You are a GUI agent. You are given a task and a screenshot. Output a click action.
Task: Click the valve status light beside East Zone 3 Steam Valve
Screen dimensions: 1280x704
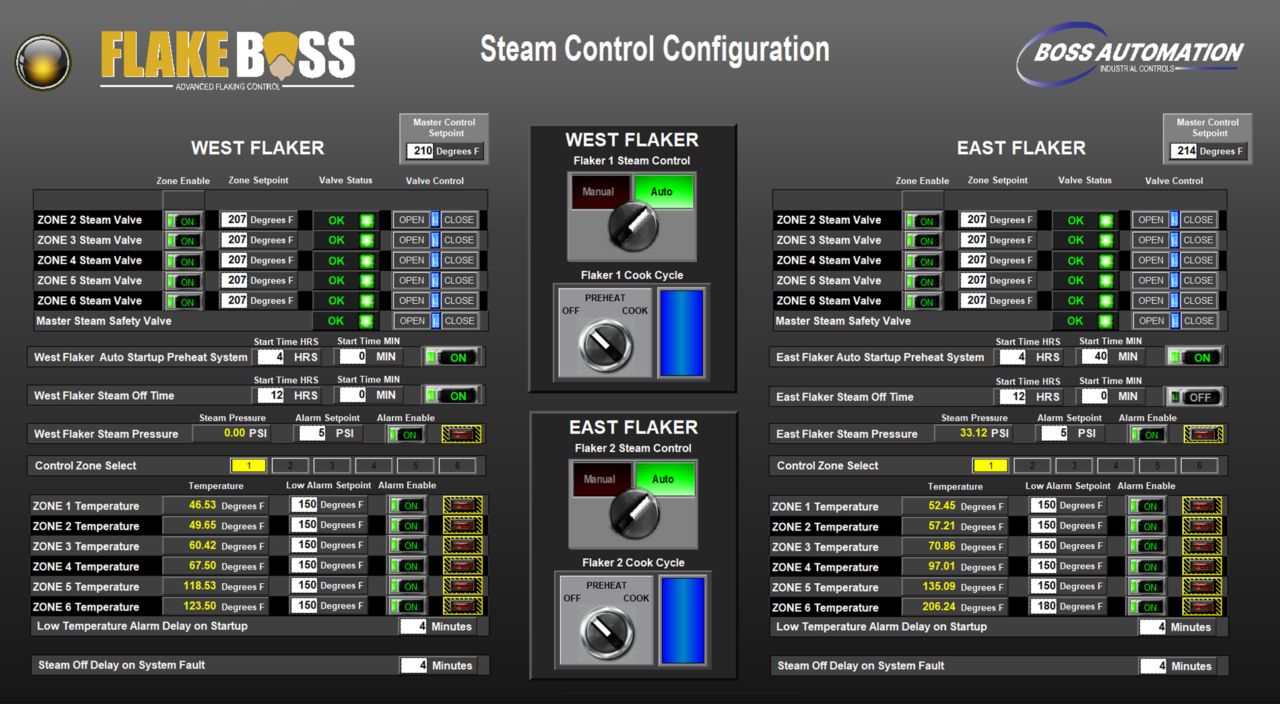pos(1106,239)
